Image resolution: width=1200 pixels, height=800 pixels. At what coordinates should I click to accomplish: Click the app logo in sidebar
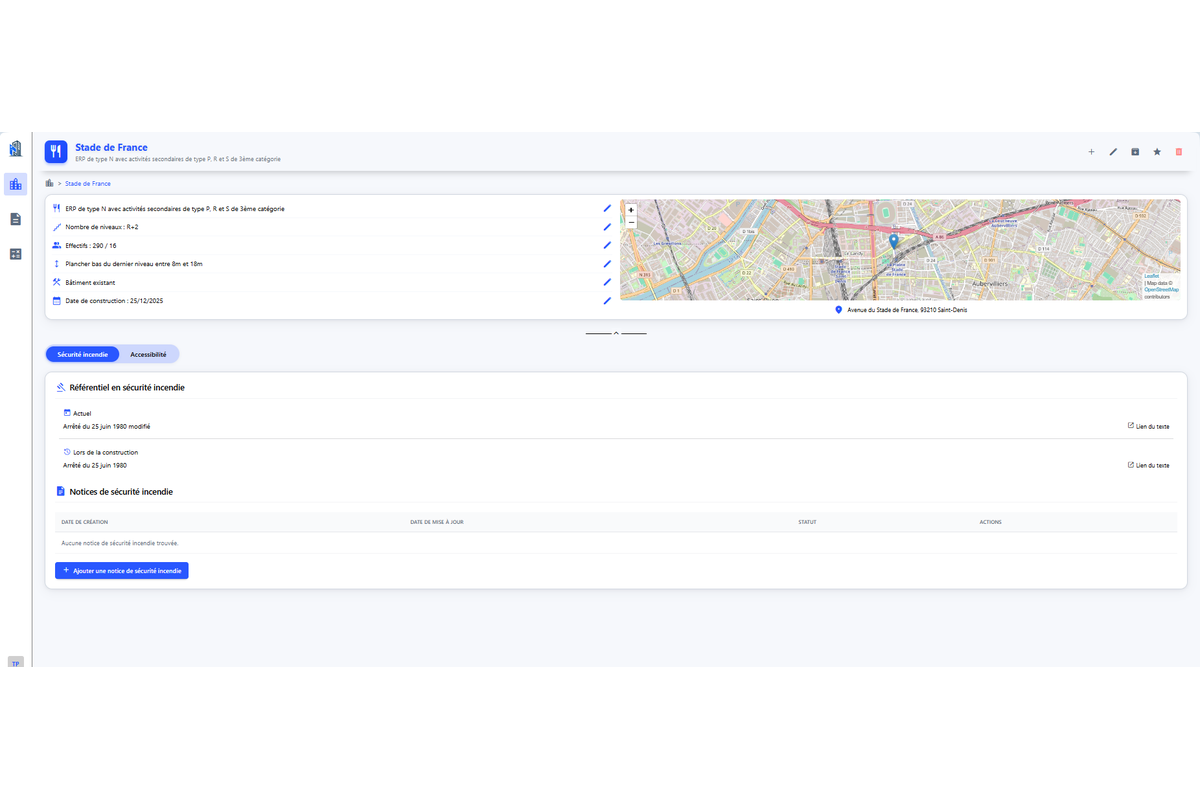(x=15, y=149)
